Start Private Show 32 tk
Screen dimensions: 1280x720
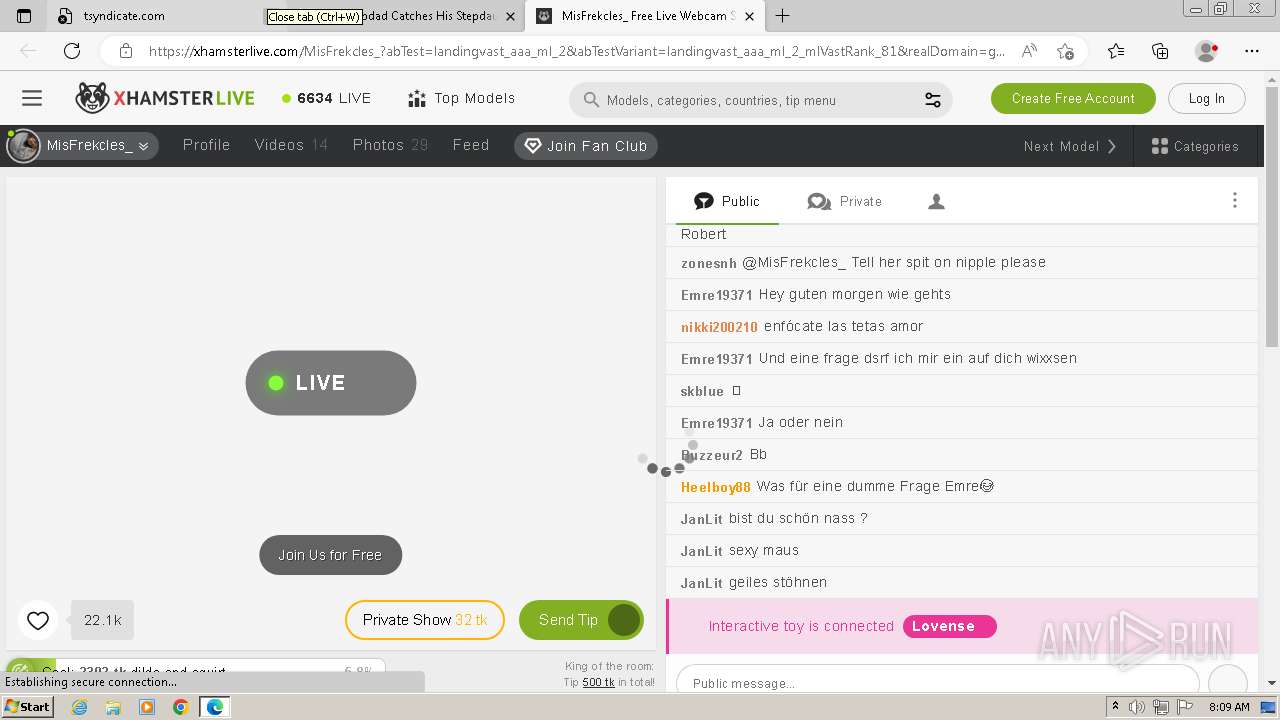pos(425,620)
